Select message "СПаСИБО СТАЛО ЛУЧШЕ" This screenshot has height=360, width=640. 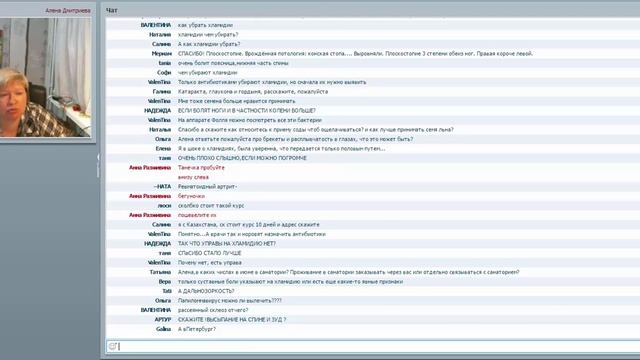(x=209, y=253)
